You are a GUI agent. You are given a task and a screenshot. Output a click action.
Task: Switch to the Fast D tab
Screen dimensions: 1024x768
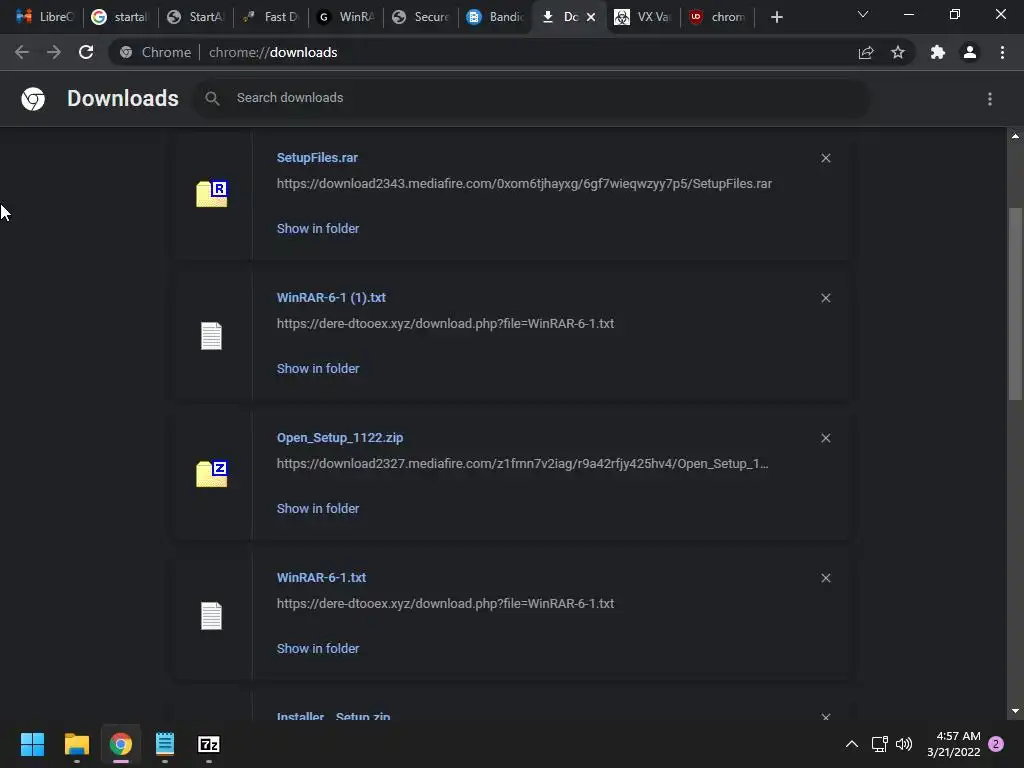coord(270,17)
